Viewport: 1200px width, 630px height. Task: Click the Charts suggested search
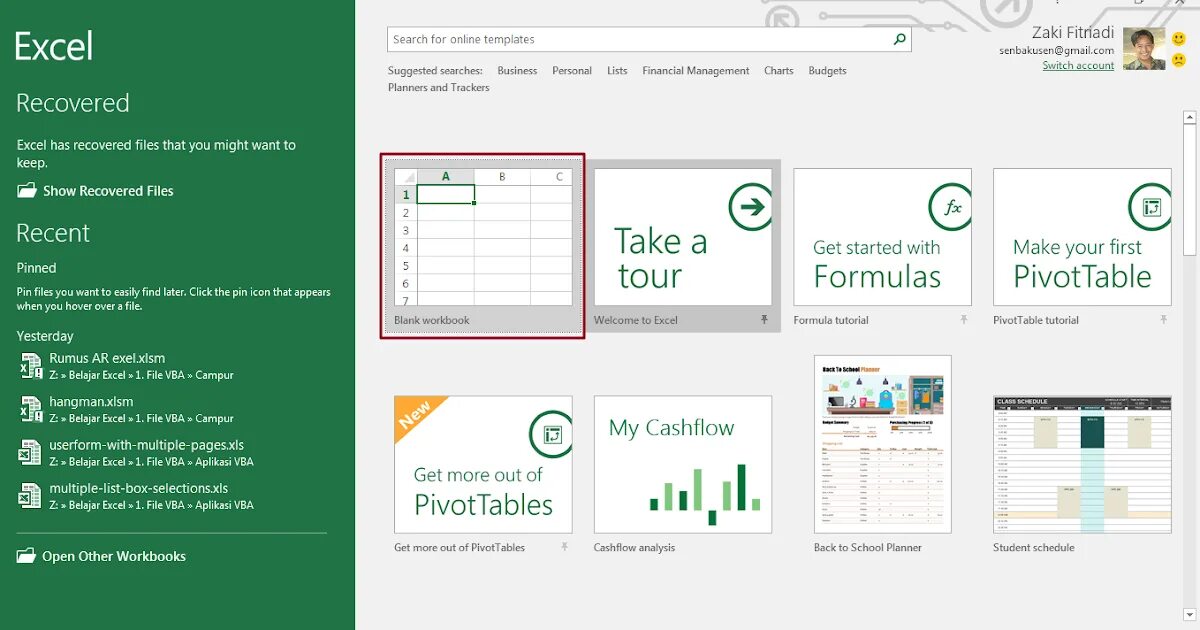[x=779, y=71]
